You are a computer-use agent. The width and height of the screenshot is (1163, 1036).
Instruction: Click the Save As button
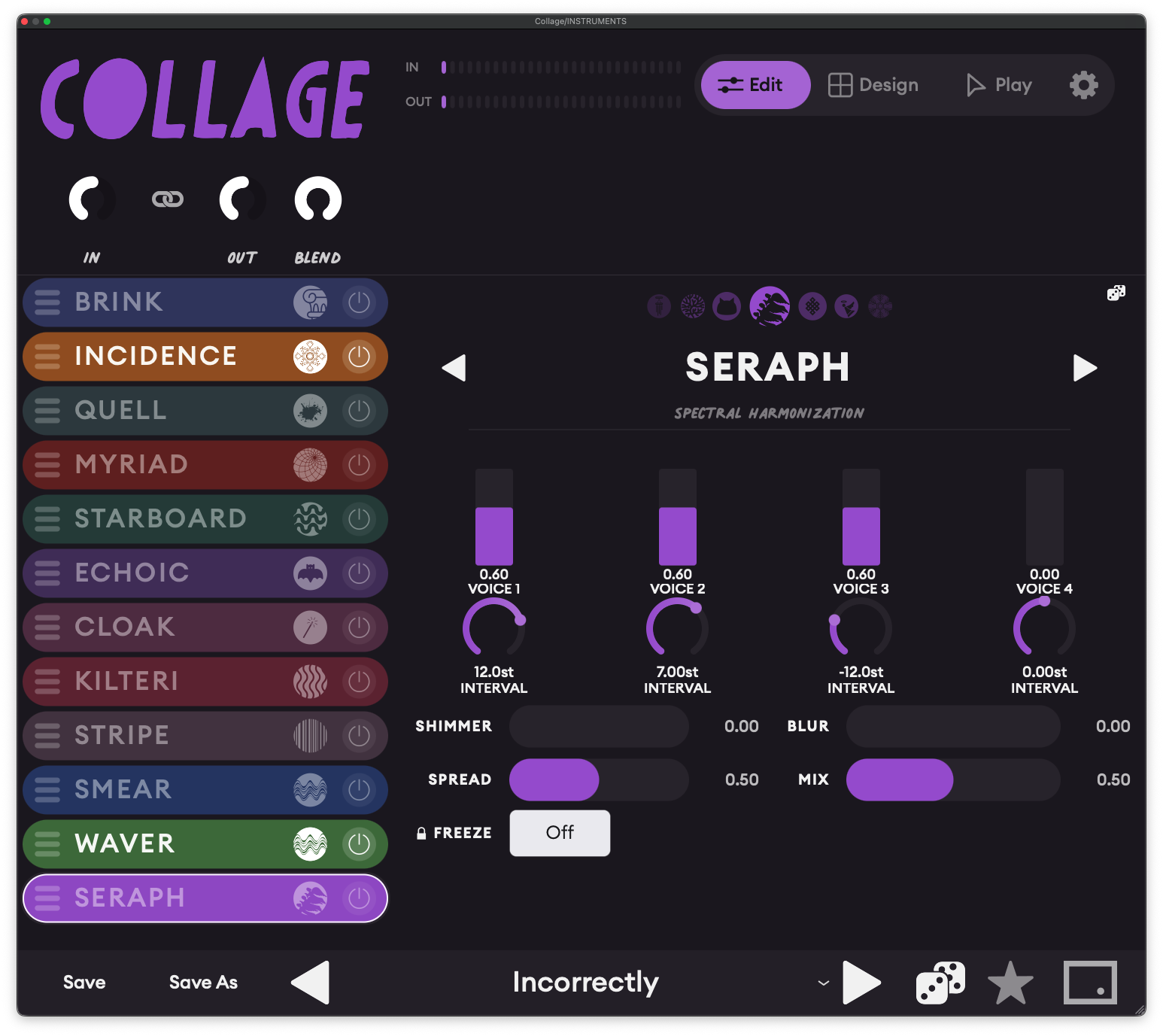203,983
